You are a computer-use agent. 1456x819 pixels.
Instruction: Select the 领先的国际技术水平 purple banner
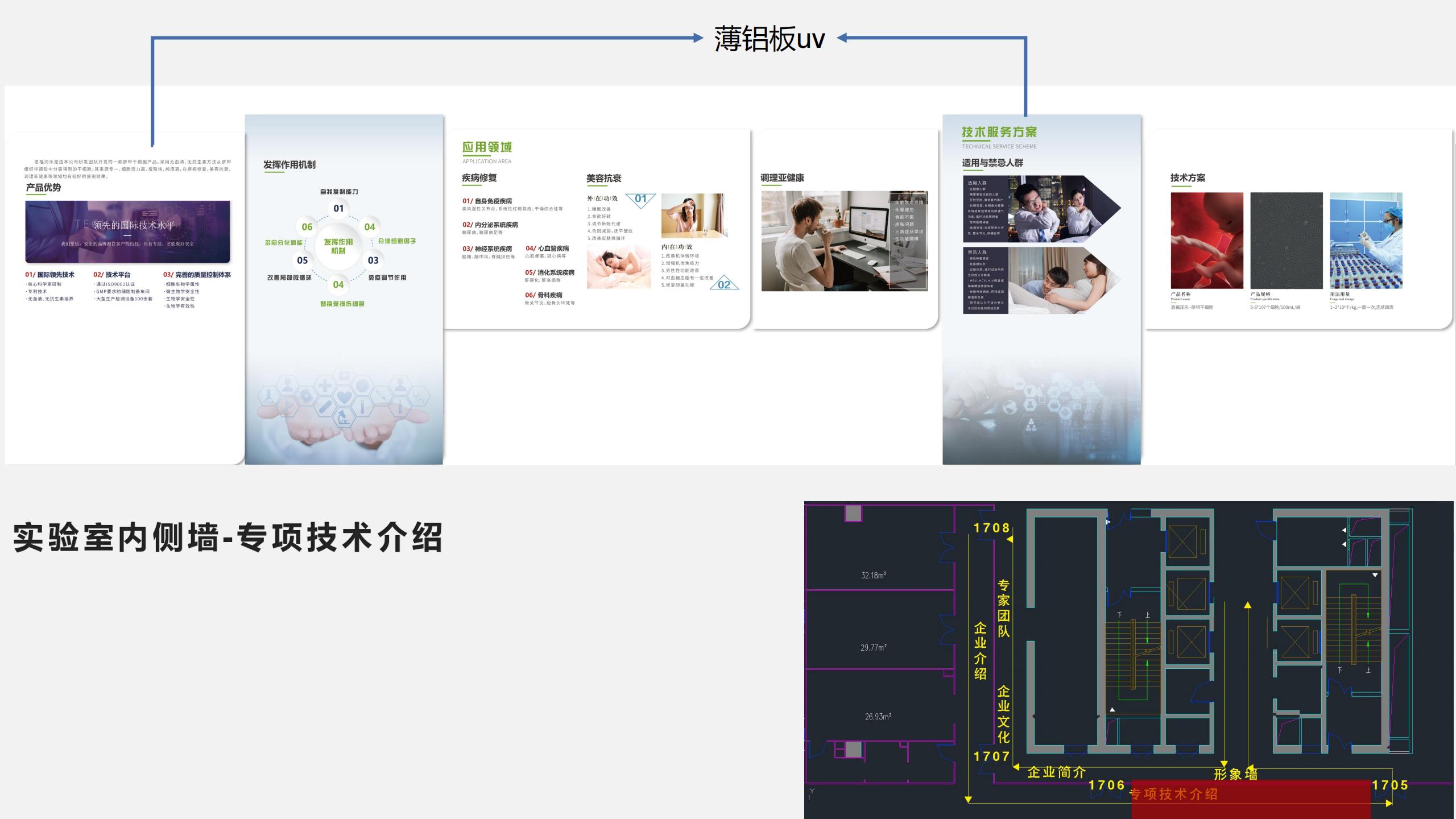point(127,231)
